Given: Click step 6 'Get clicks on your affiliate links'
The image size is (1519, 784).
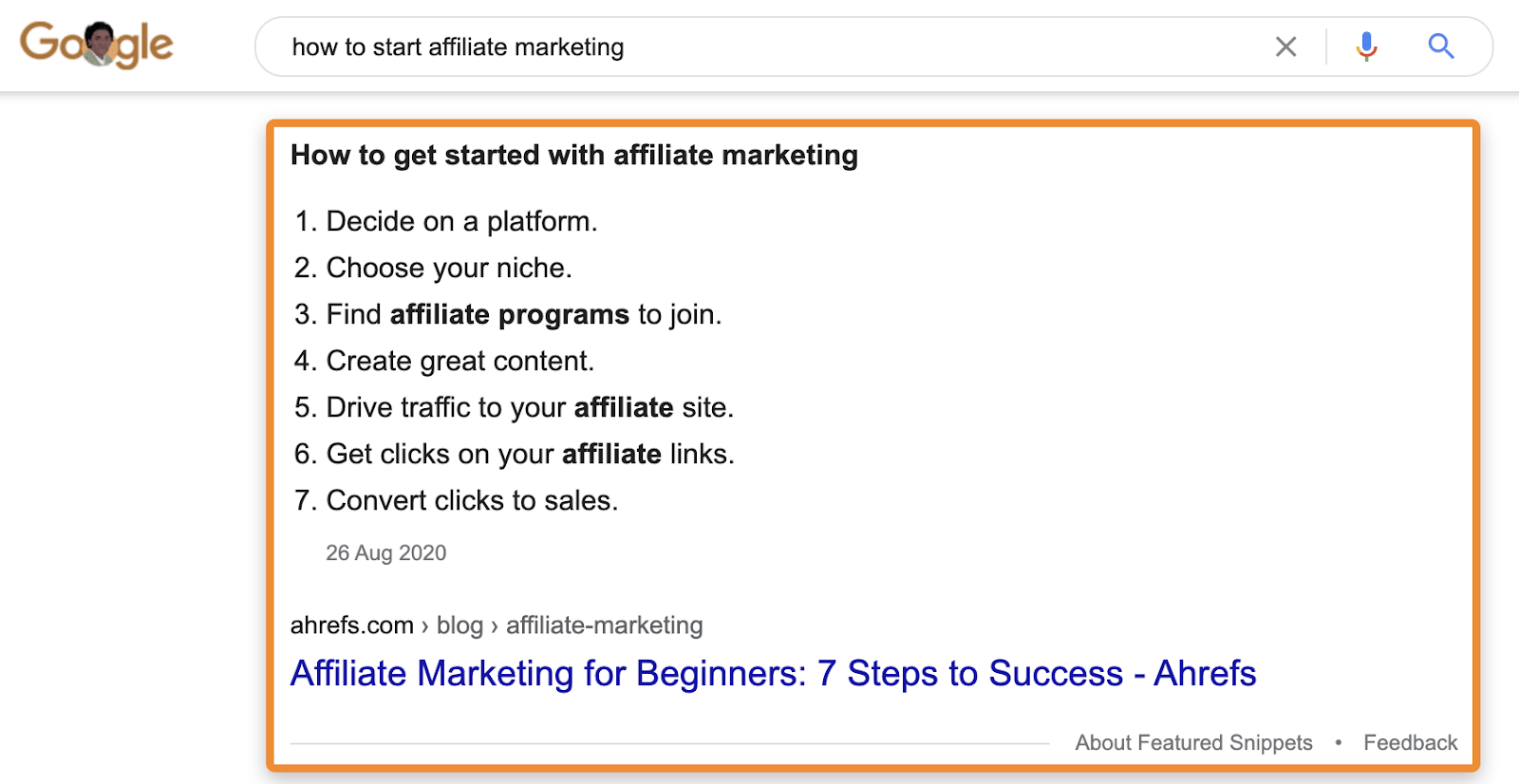Looking at the screenshot, I should click(x=530, y=454).
